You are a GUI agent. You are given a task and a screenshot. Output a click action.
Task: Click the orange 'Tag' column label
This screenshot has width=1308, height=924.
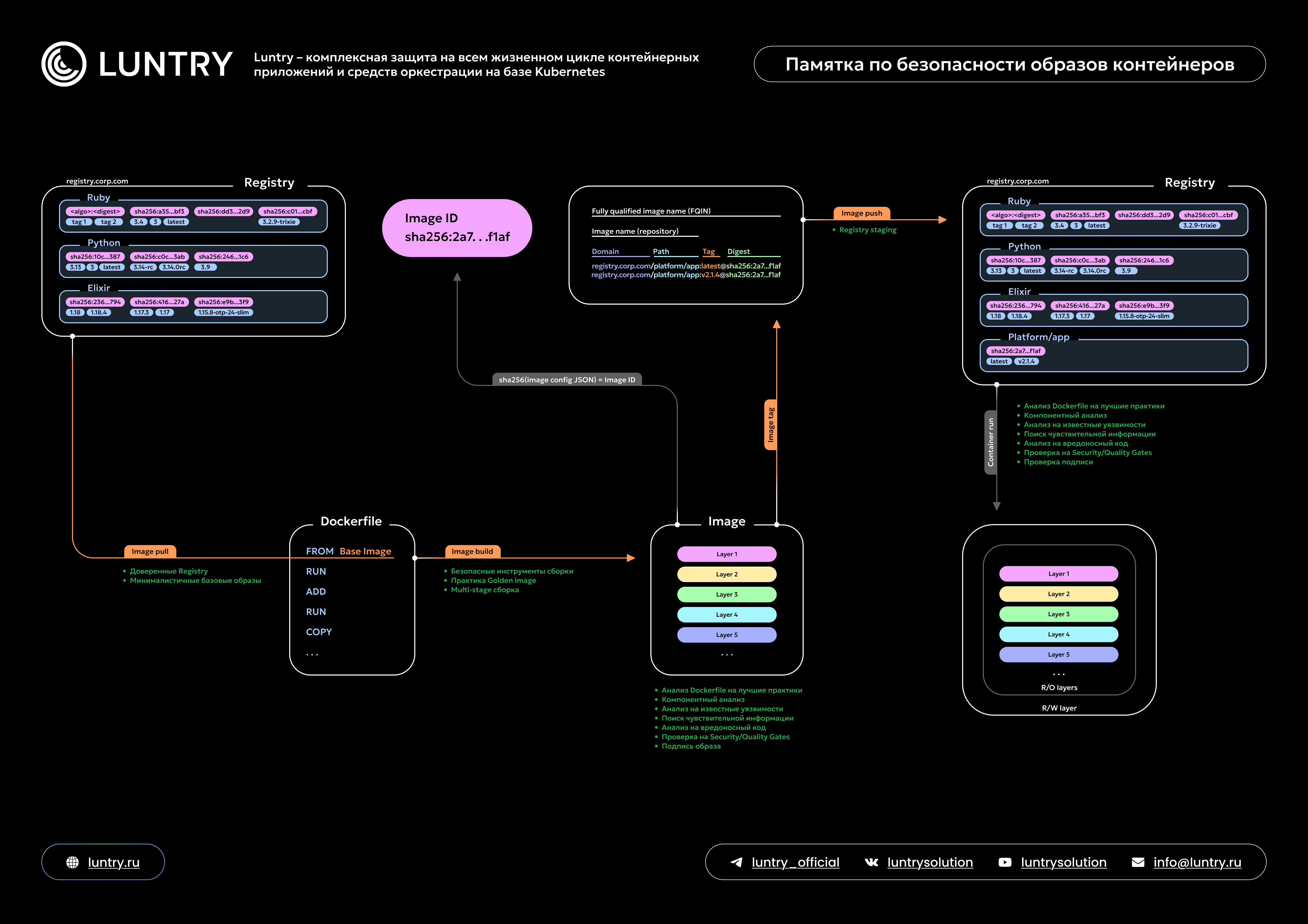pos(708,251)
